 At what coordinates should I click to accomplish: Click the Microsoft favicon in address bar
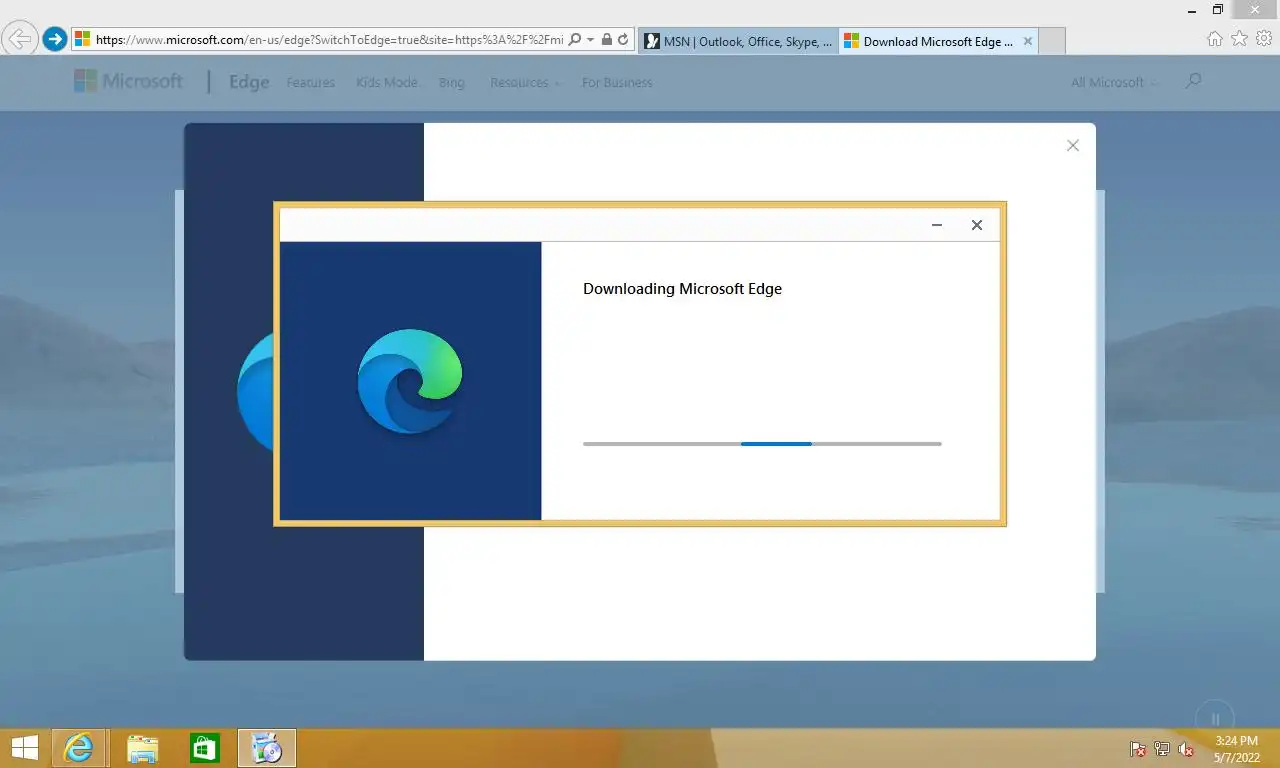tap(83, 40)
